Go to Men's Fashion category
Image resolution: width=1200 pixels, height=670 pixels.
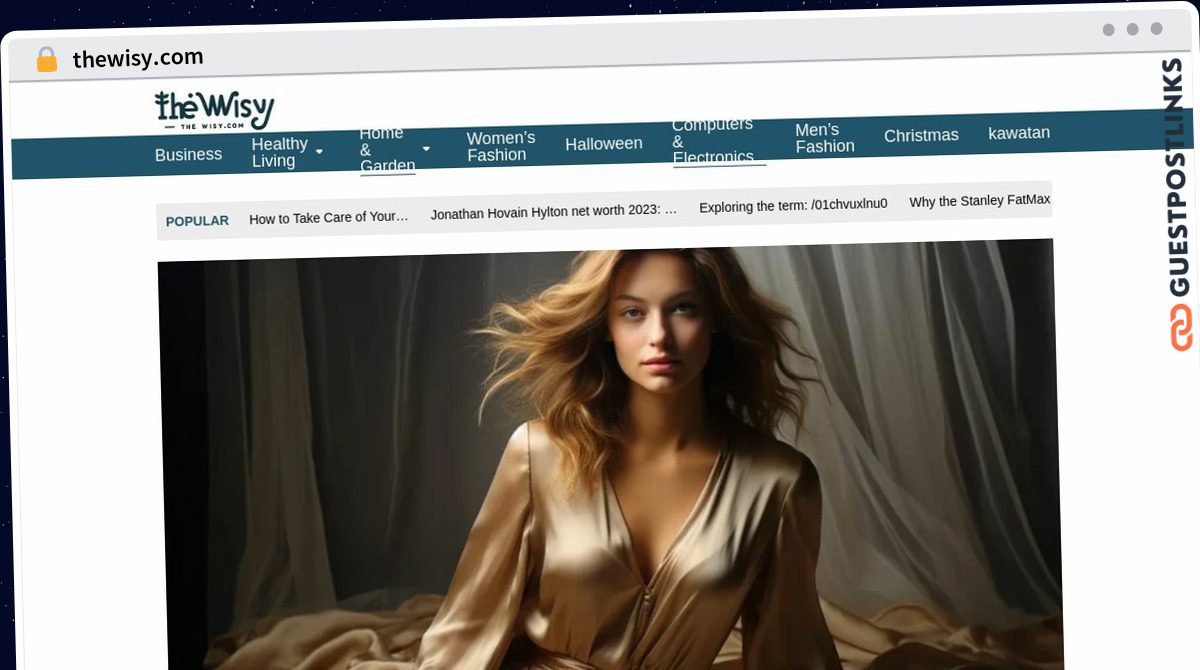coord(825,138)
